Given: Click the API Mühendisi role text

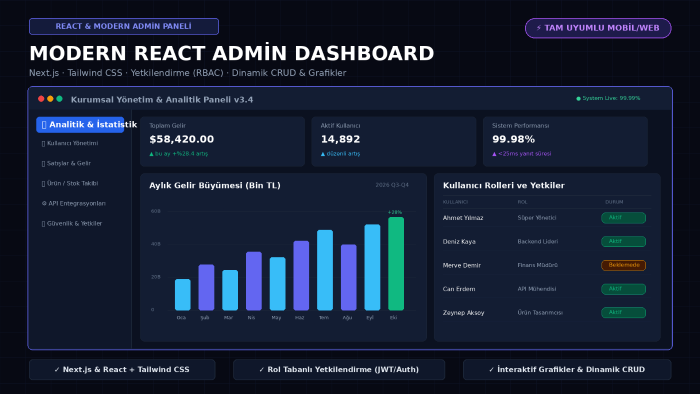Looking at the screenshot, I should pos(537,289).
